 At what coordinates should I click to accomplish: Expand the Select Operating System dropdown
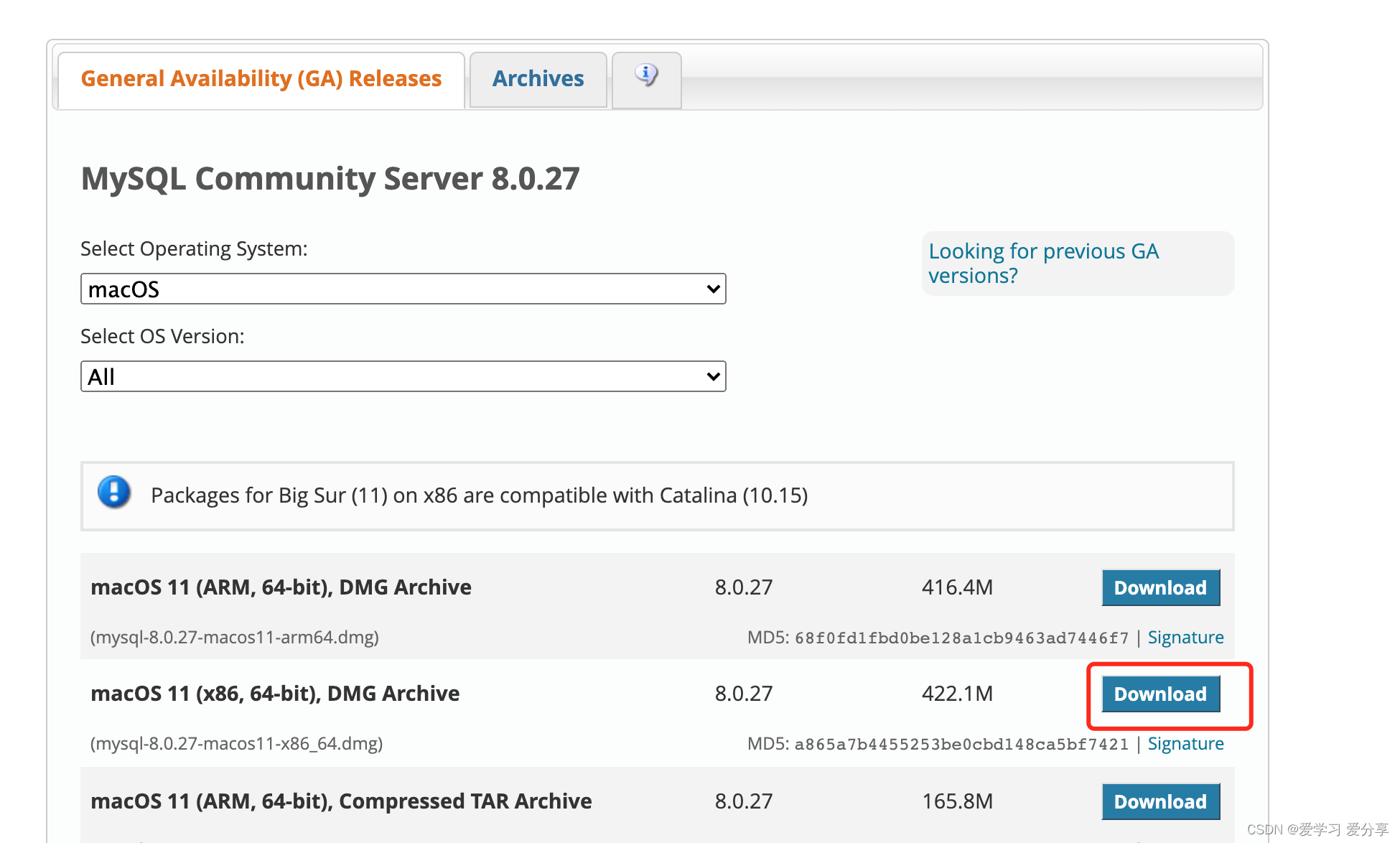click(403, 289)
